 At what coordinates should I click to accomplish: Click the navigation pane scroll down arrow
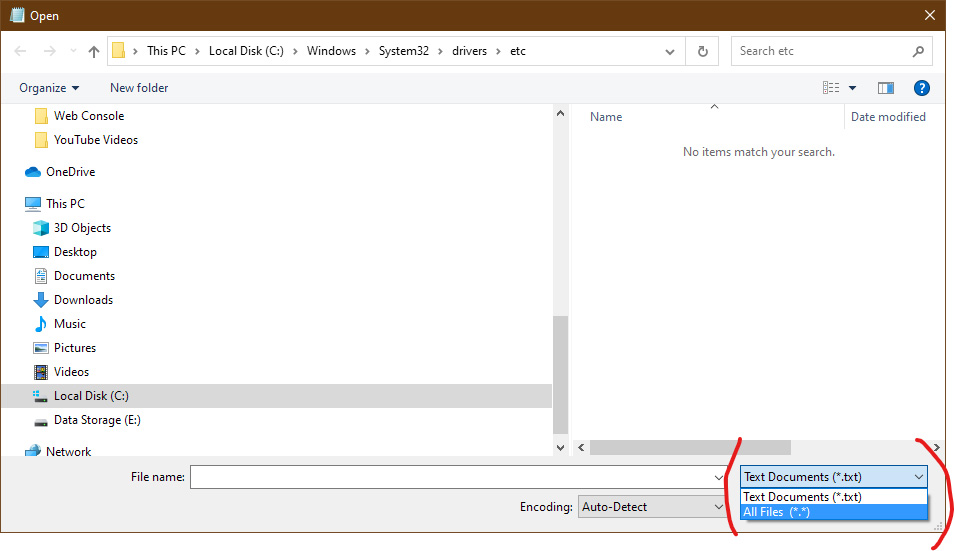tap(560, 448)
